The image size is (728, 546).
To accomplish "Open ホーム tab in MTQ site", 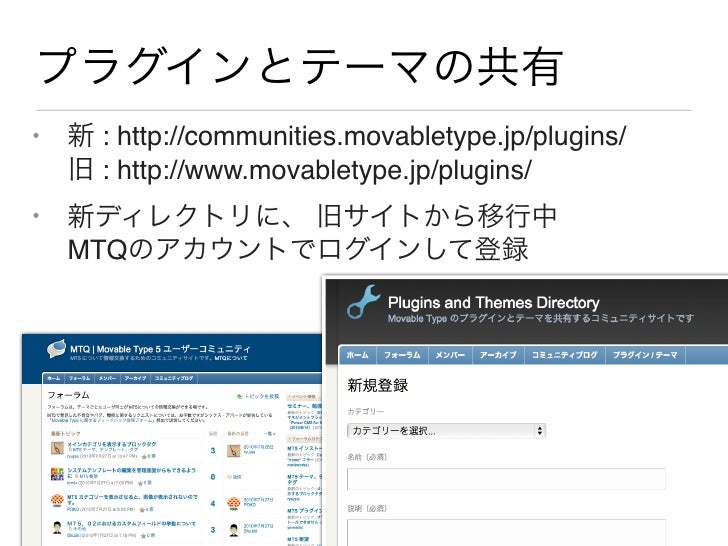I will coord(54,378).
